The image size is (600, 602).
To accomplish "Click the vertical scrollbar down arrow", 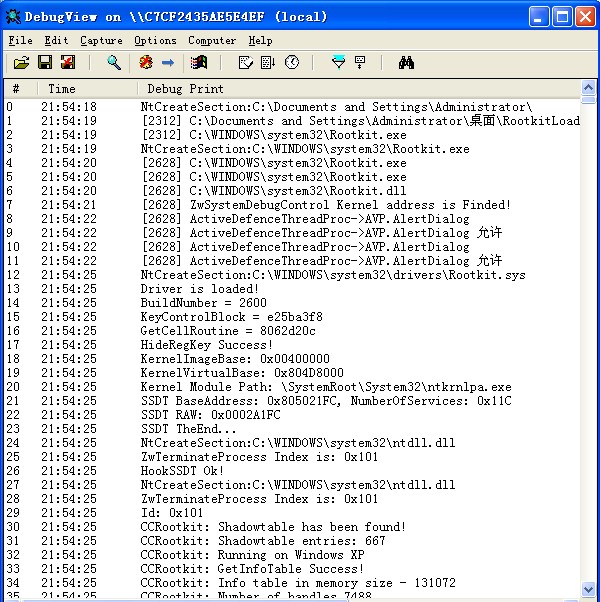I will pos(588,589).
